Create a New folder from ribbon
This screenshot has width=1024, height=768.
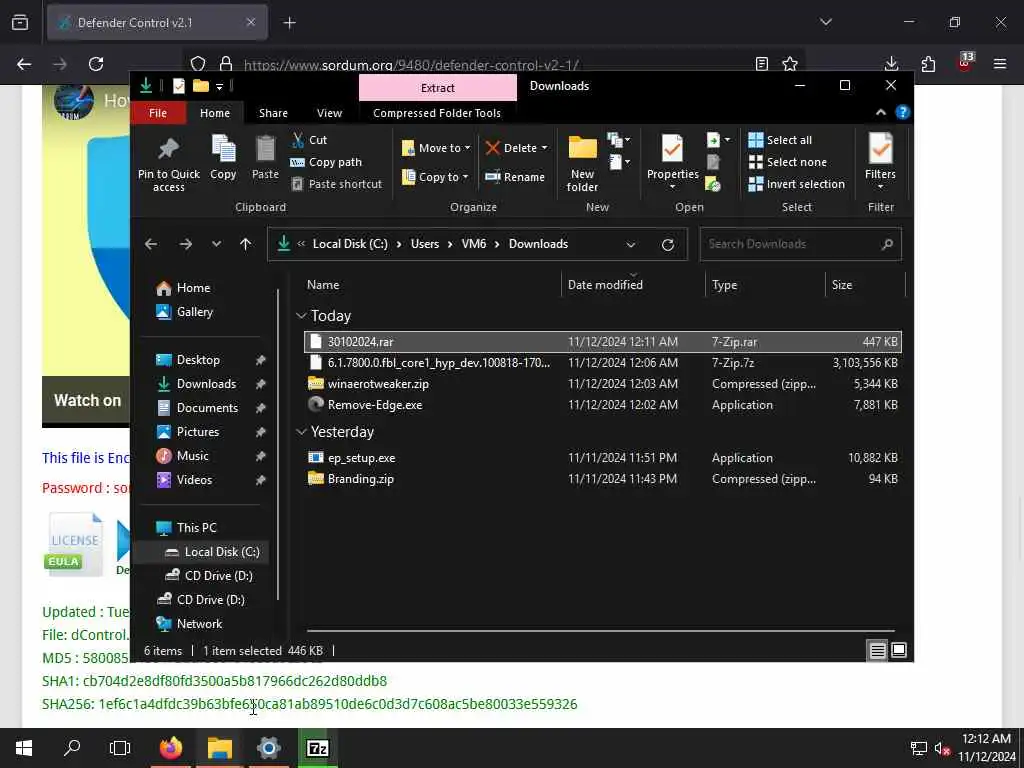[583, 163]
